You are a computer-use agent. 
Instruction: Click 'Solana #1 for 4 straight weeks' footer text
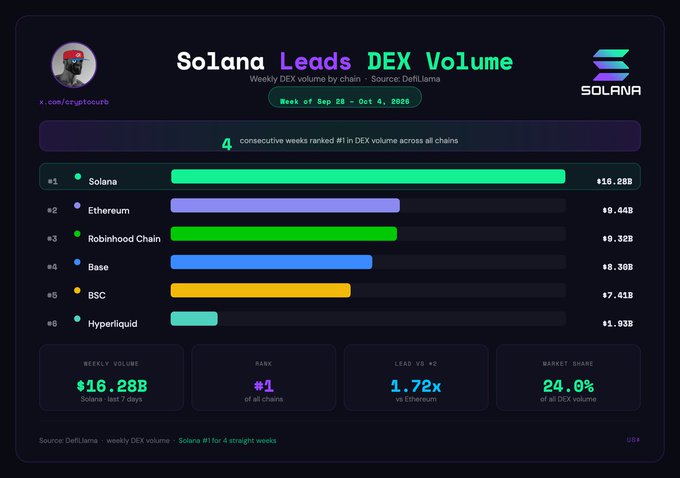pos(227,441)
